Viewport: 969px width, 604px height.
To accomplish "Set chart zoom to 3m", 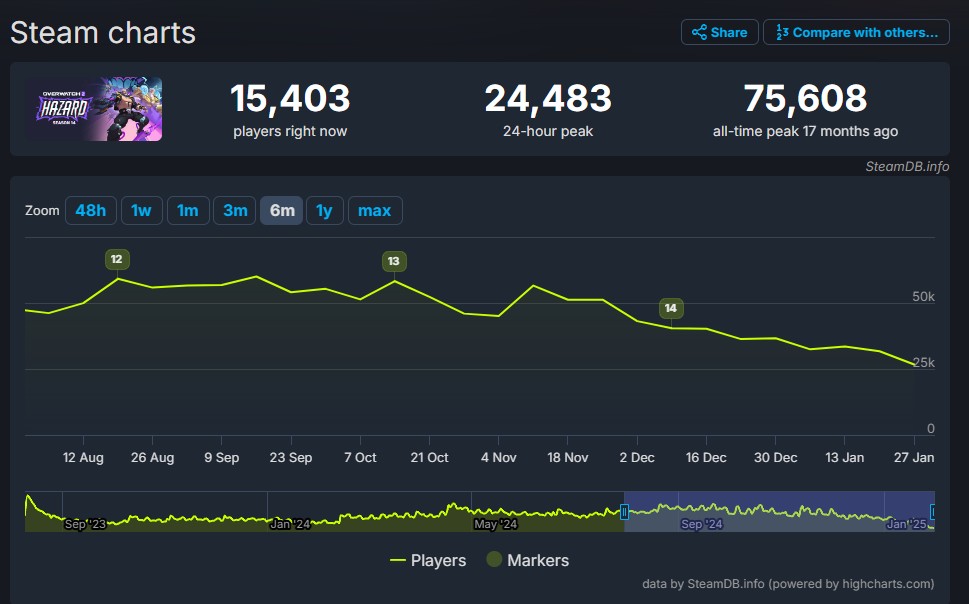I will click(x=235, y=210).
